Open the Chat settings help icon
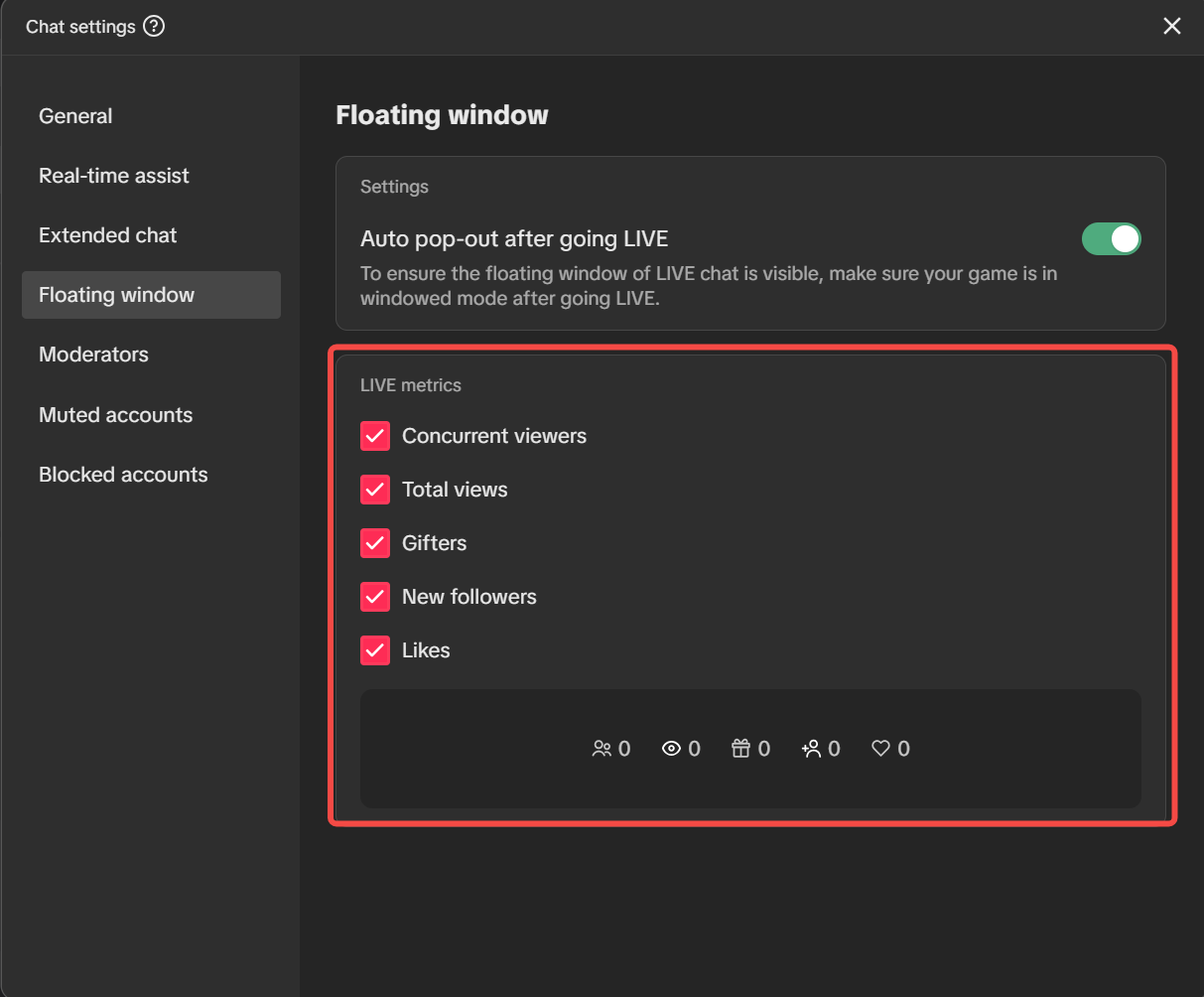 [x=154, y=27]
